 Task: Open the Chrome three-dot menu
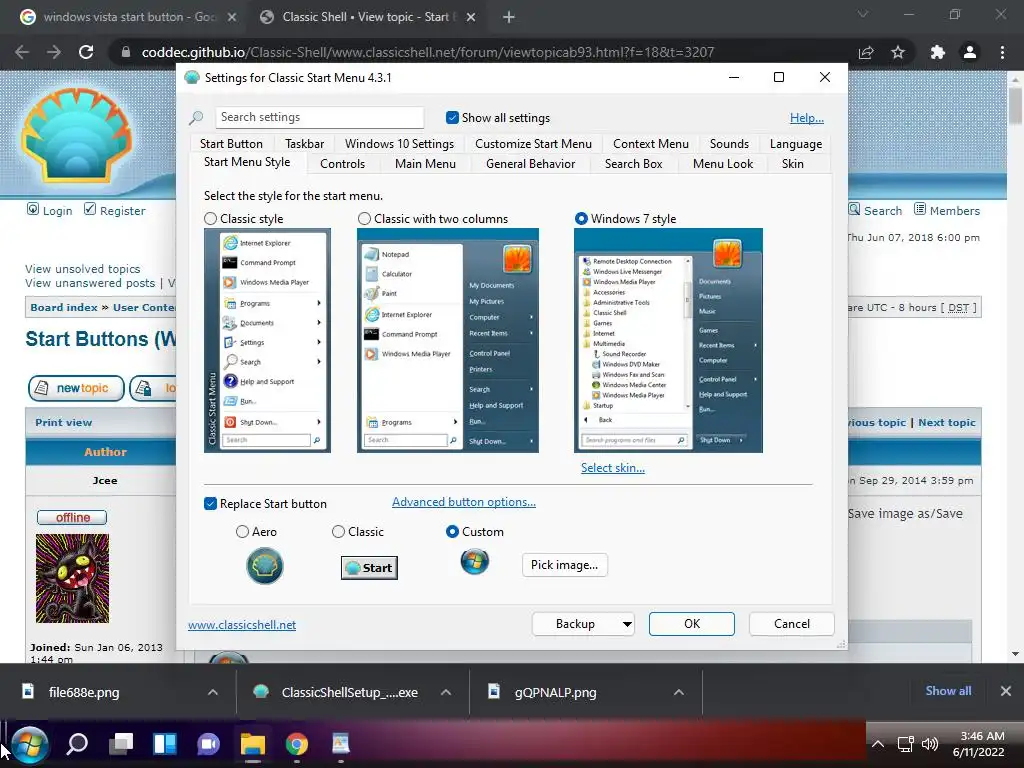click(x=1002, y=52)
